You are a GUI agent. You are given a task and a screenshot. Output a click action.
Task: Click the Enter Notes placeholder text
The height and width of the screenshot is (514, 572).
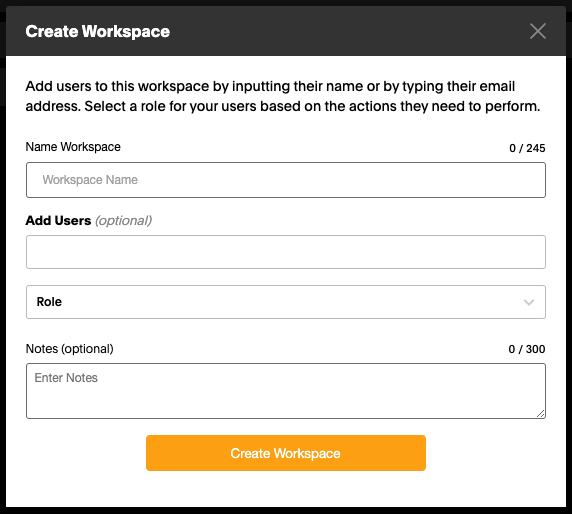[66, 378]
